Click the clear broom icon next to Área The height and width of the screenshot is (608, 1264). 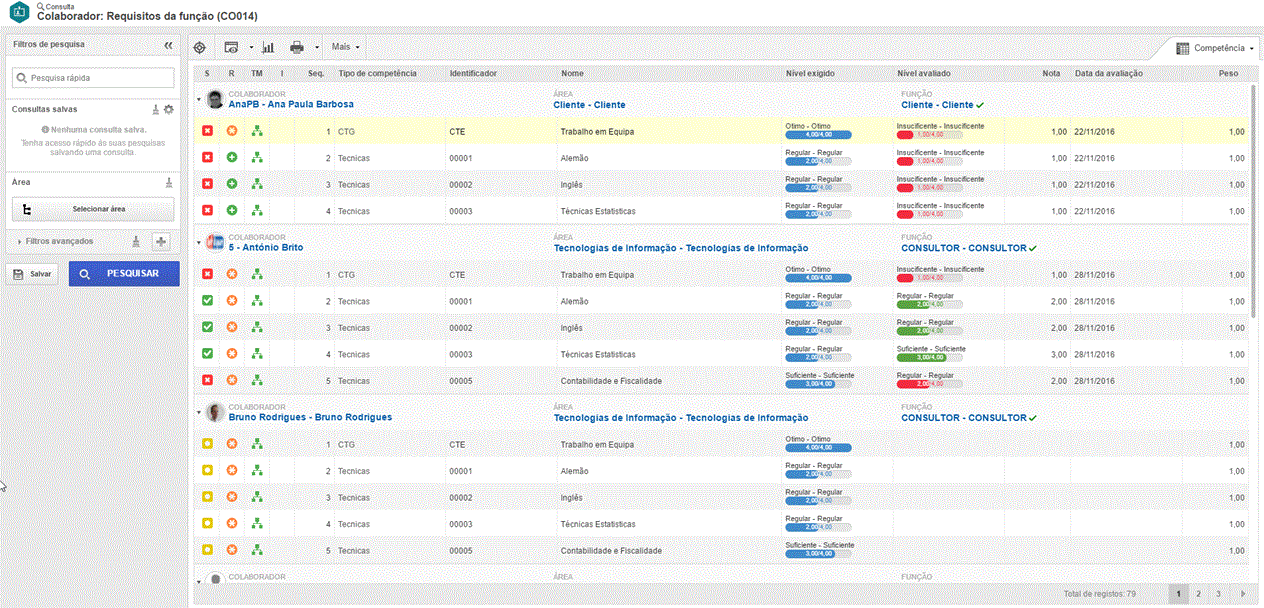click(x=169, y=183)
